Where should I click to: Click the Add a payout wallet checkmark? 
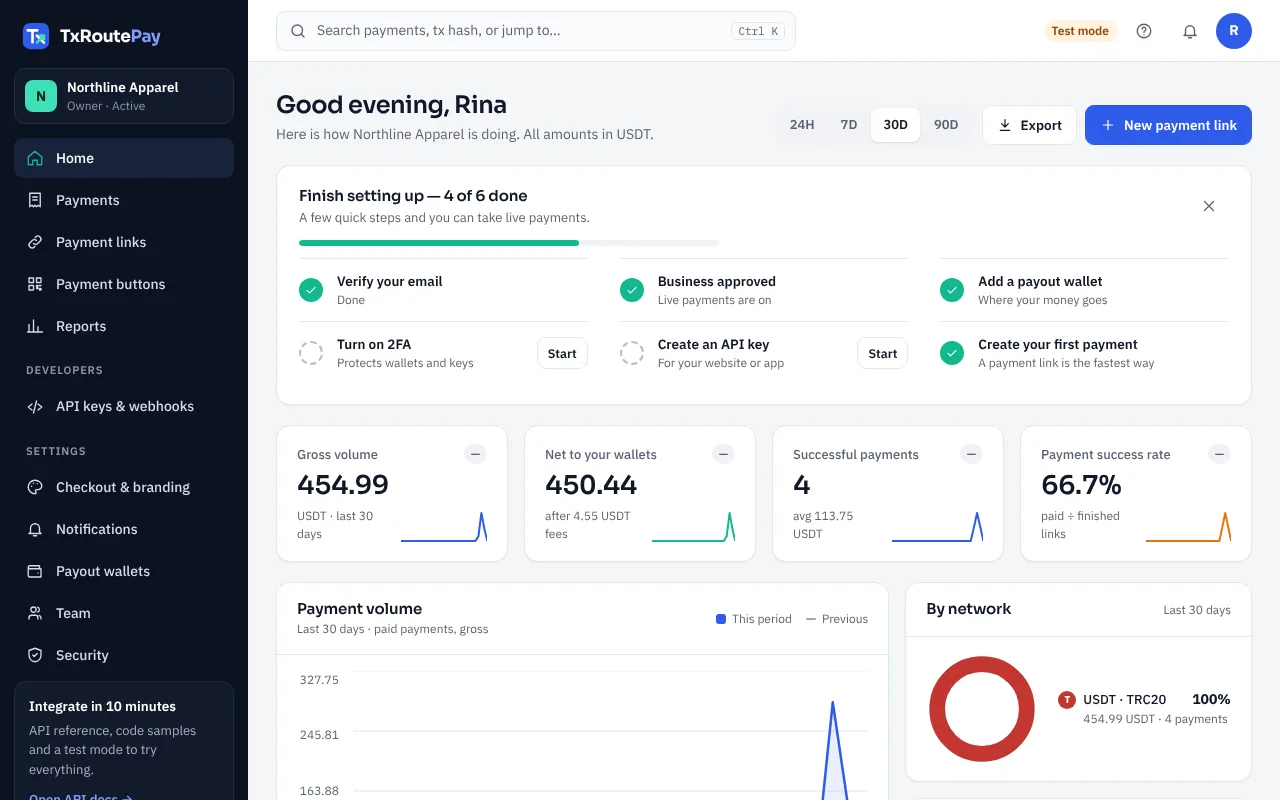952,290
